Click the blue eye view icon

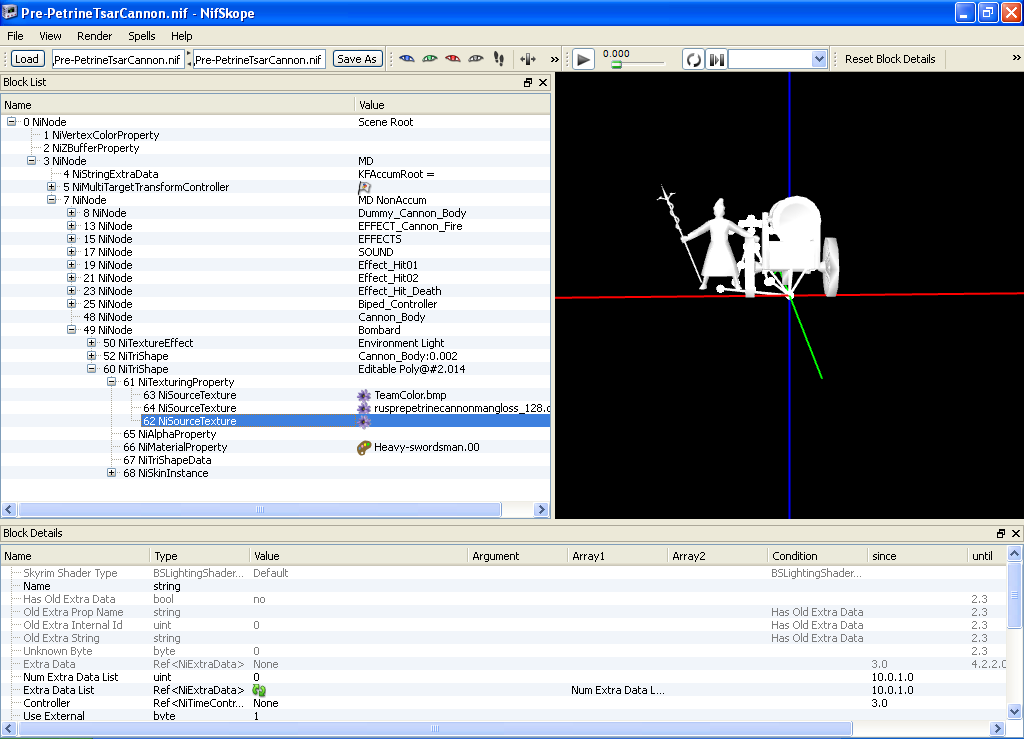pyautogui.click(x=407, y=59)
